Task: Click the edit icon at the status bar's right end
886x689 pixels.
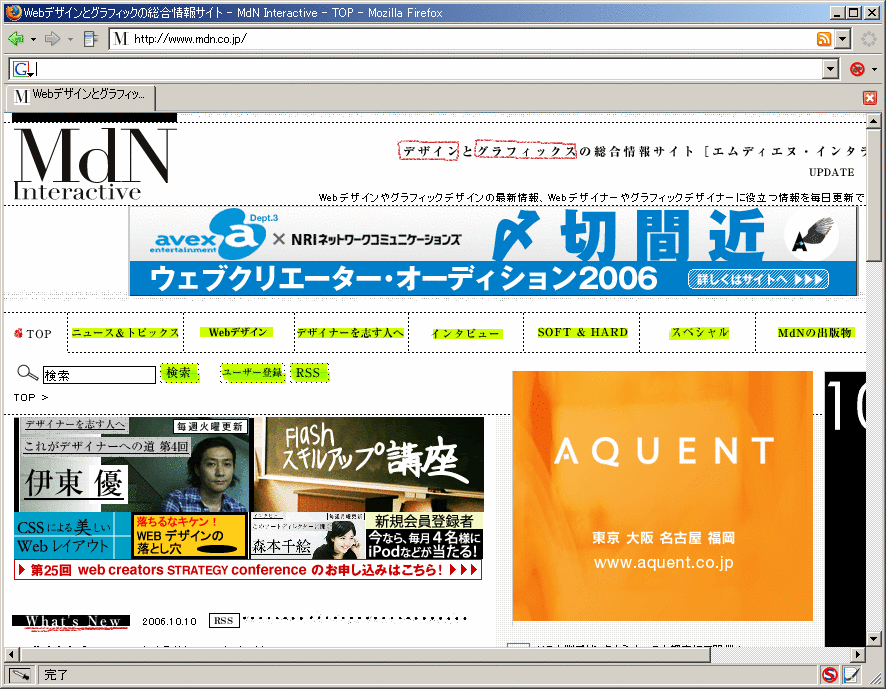Action: [850, 675]
